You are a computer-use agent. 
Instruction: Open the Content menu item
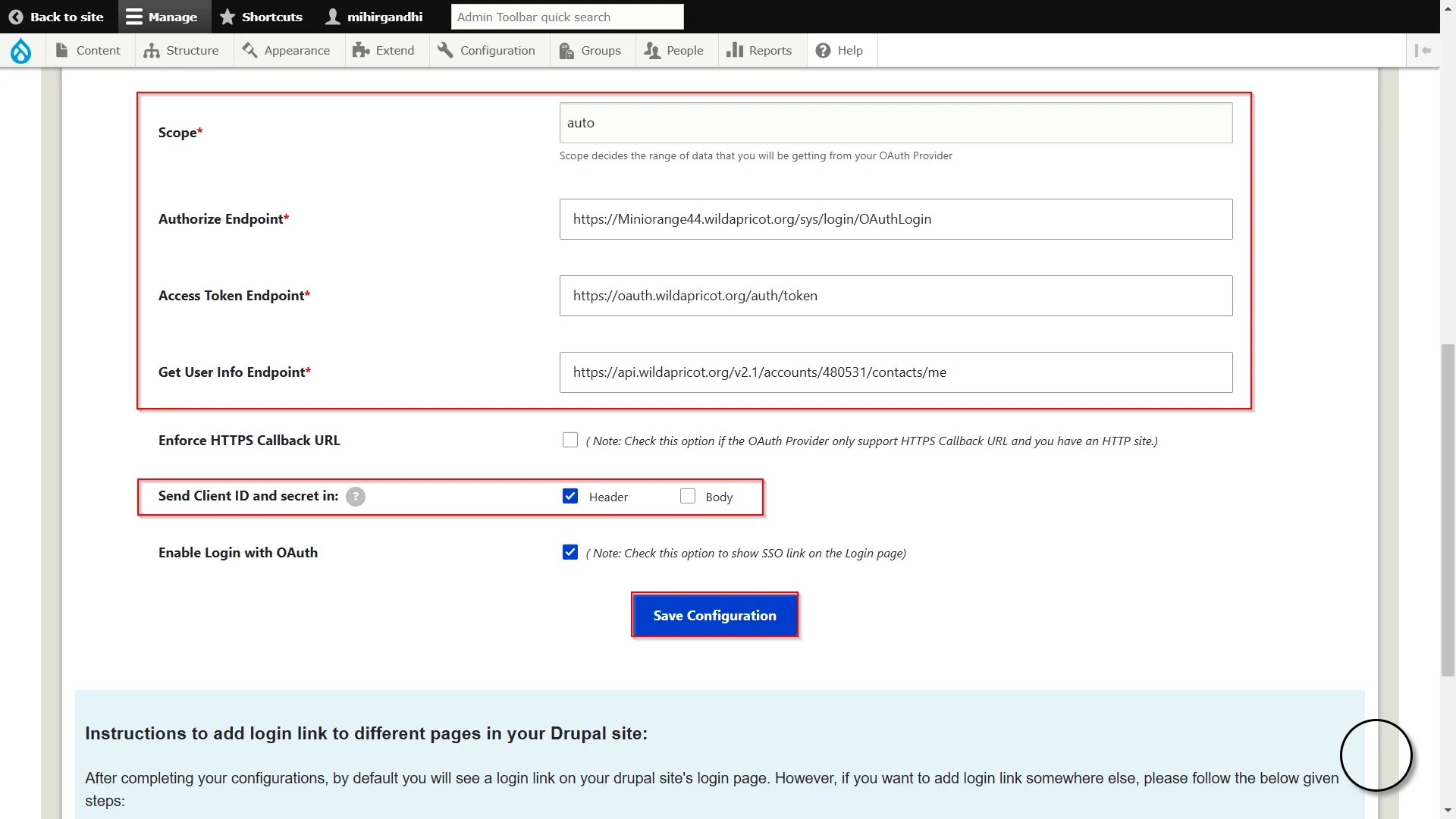click(97, 50)
